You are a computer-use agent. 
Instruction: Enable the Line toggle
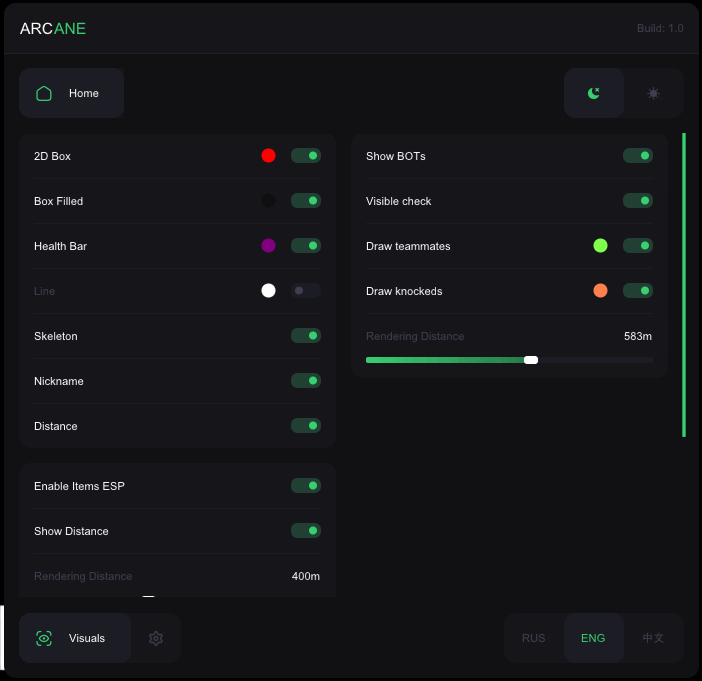coord(306,291)
